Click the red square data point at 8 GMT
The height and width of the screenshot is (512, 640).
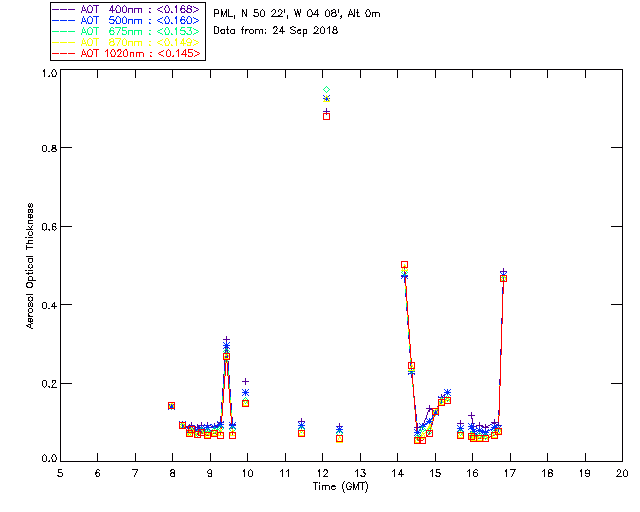coord(171,406)
